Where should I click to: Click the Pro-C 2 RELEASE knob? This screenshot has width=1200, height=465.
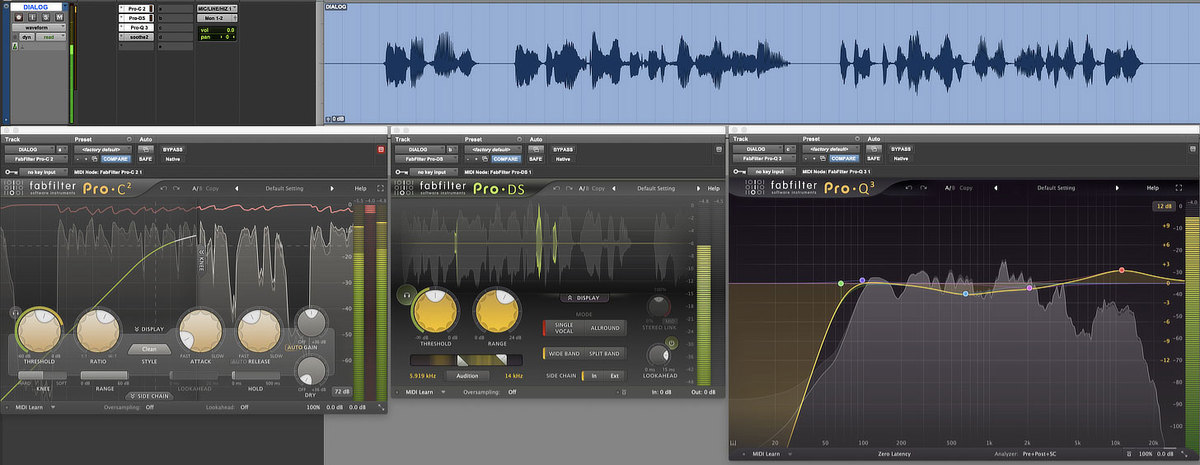tap(259, 331)
